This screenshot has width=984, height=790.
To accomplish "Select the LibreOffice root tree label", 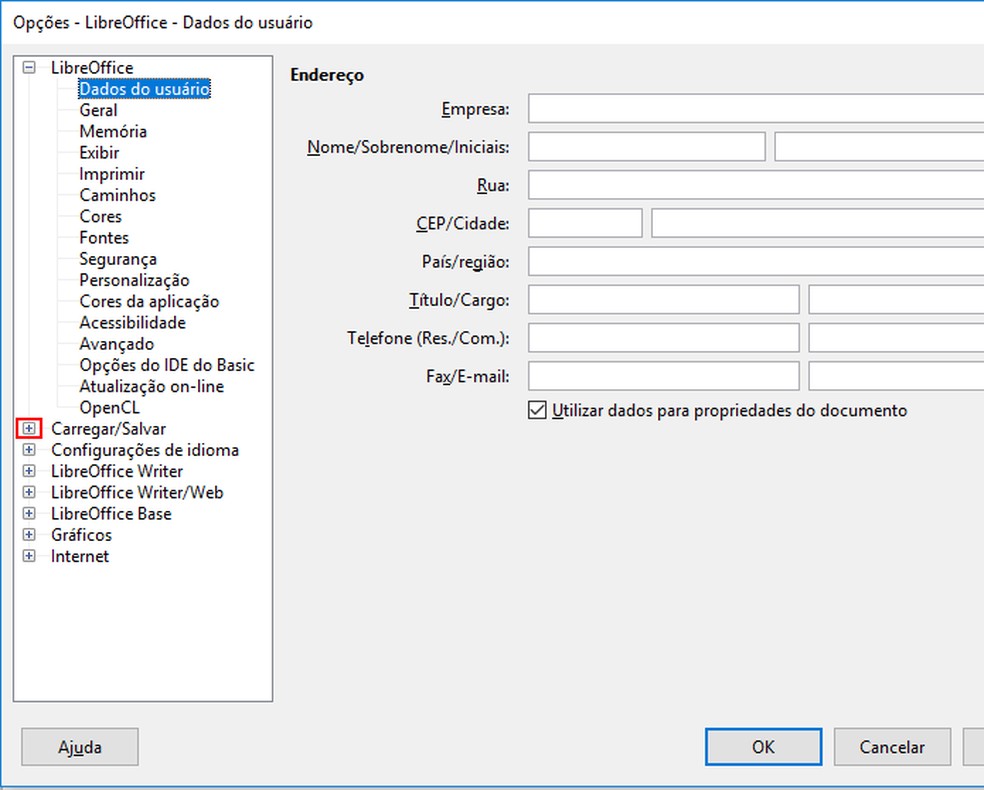I will click(x=92, y=67).
